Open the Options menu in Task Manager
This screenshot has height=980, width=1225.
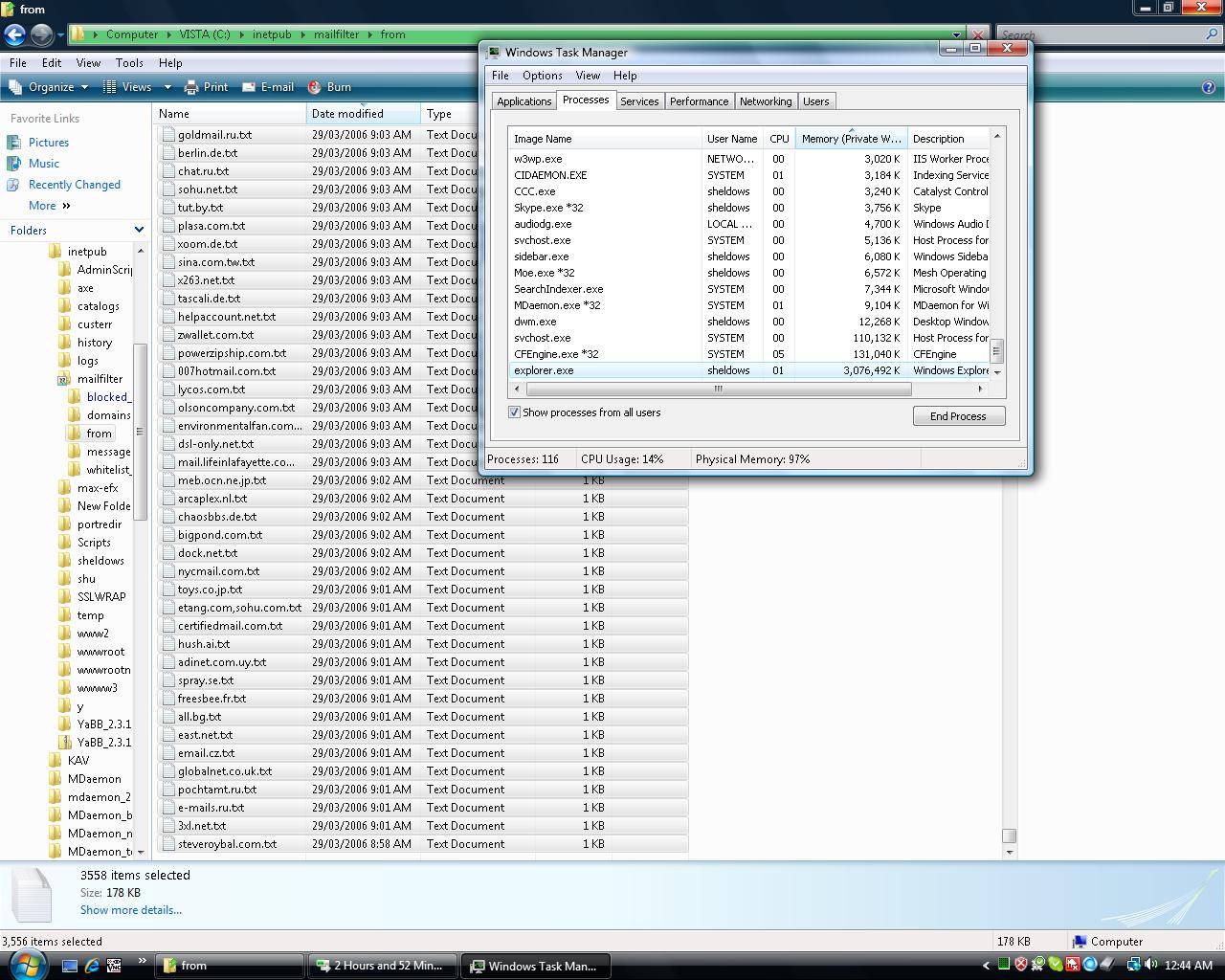[542, 76]
